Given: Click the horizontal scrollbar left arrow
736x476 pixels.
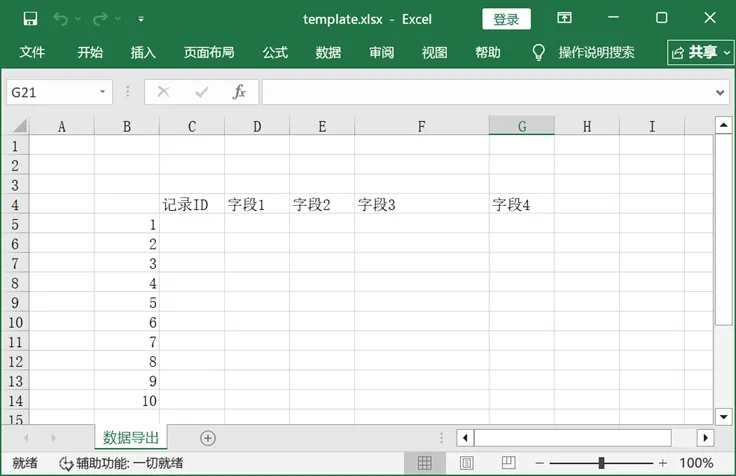Looking at the screenshot, I should click(x=465, y=438).
